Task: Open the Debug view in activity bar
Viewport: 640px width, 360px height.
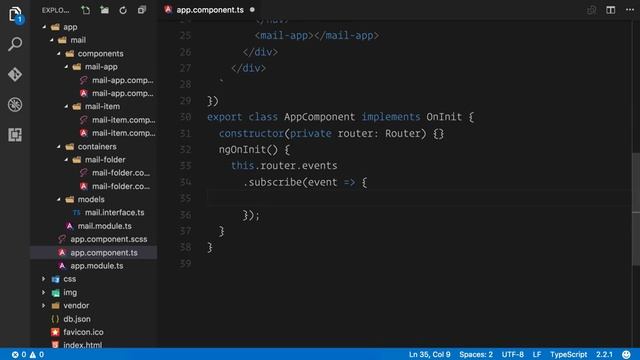Action: 15,104
